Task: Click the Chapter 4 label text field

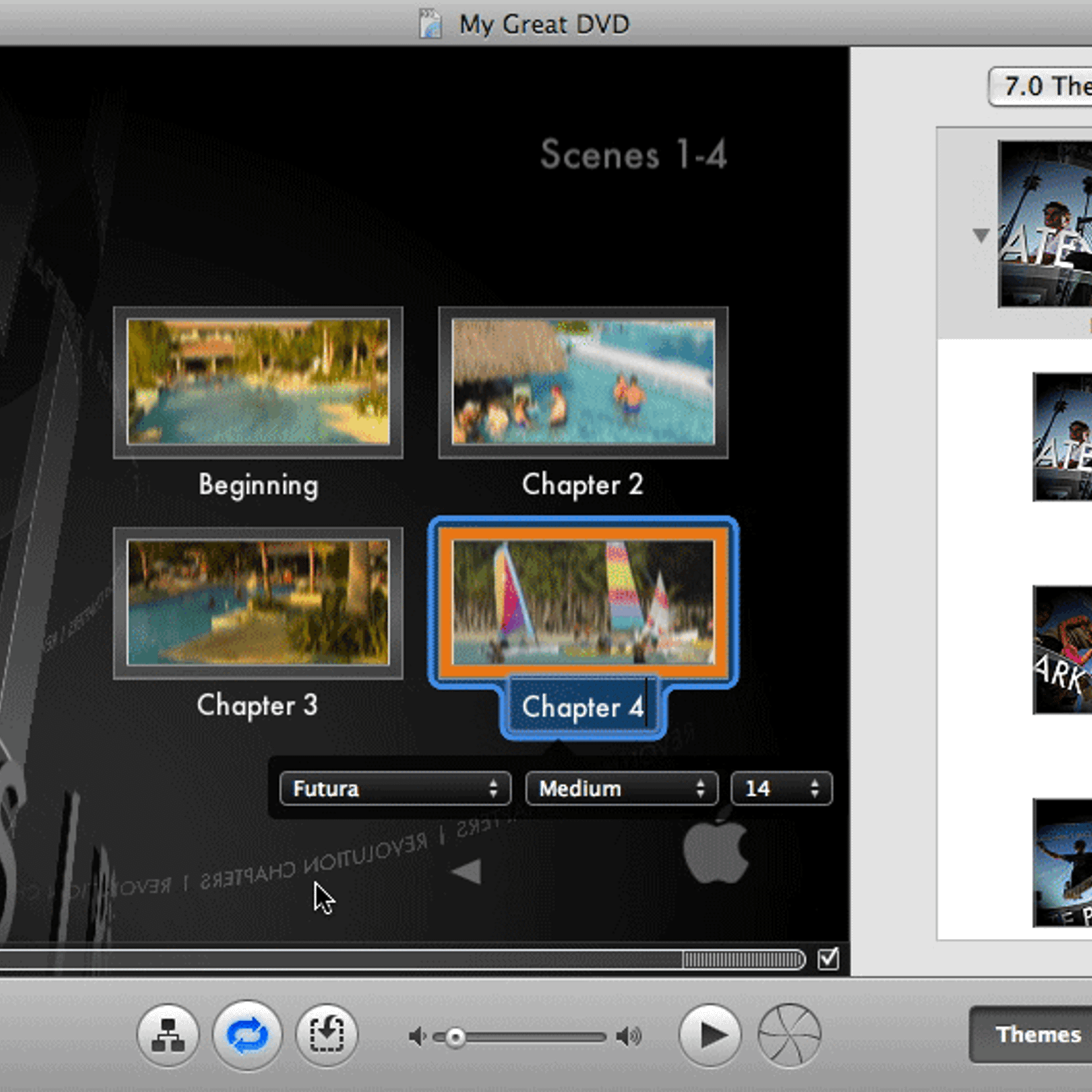Action: coord(582,707)
